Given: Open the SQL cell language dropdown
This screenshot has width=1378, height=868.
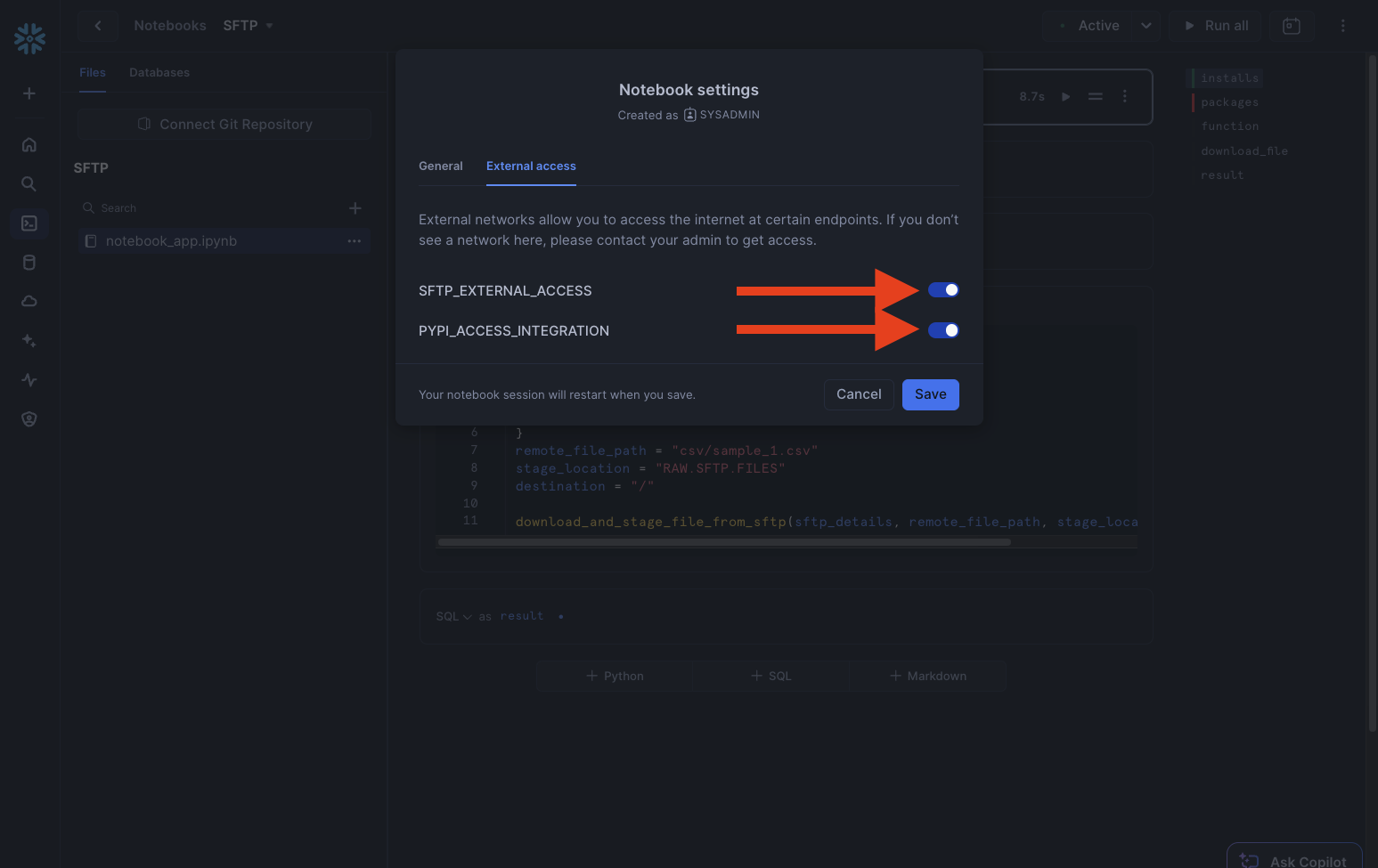Looking at the screenshot, I should (453, 616).
